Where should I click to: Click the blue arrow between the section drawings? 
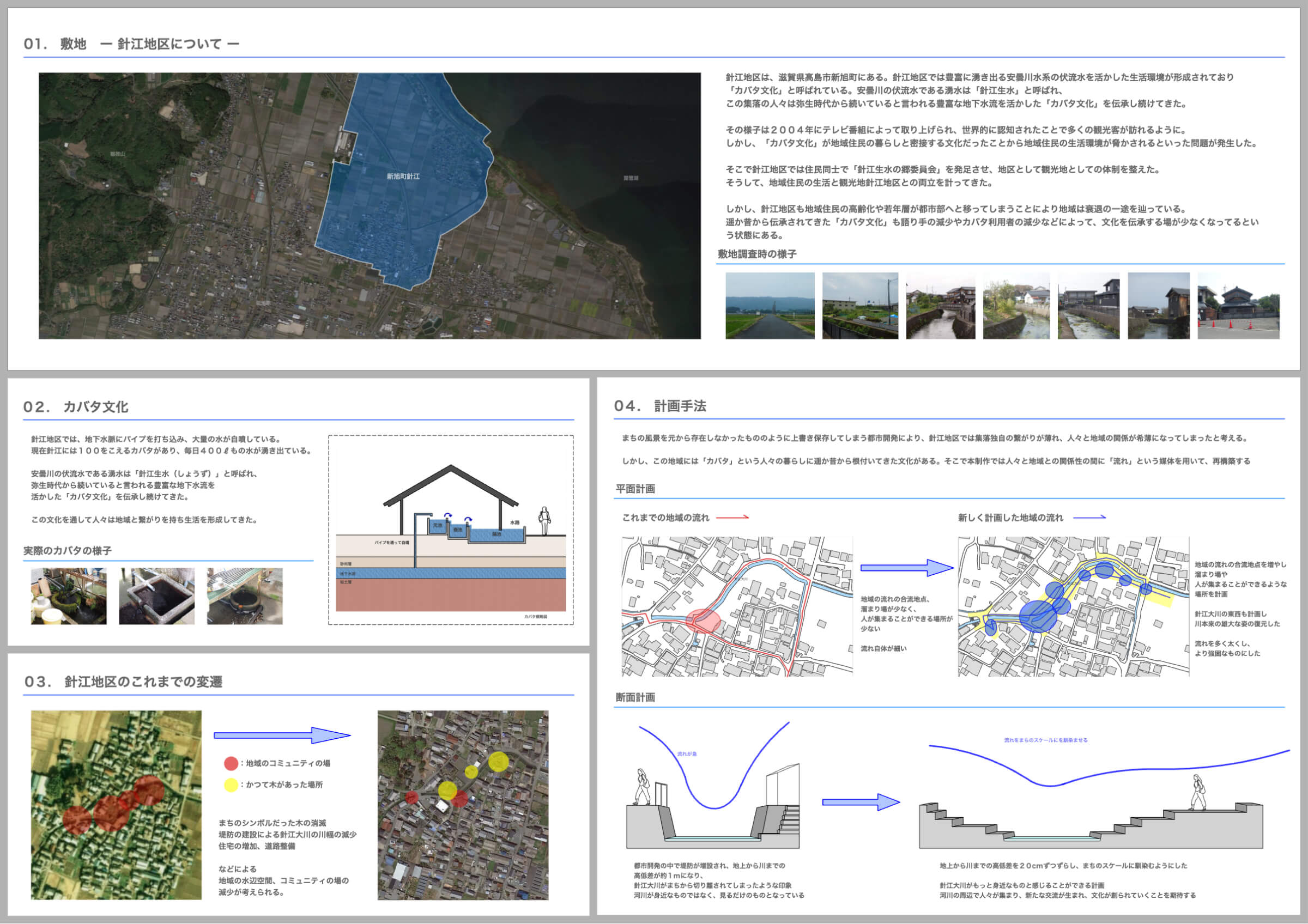[861, 802]
